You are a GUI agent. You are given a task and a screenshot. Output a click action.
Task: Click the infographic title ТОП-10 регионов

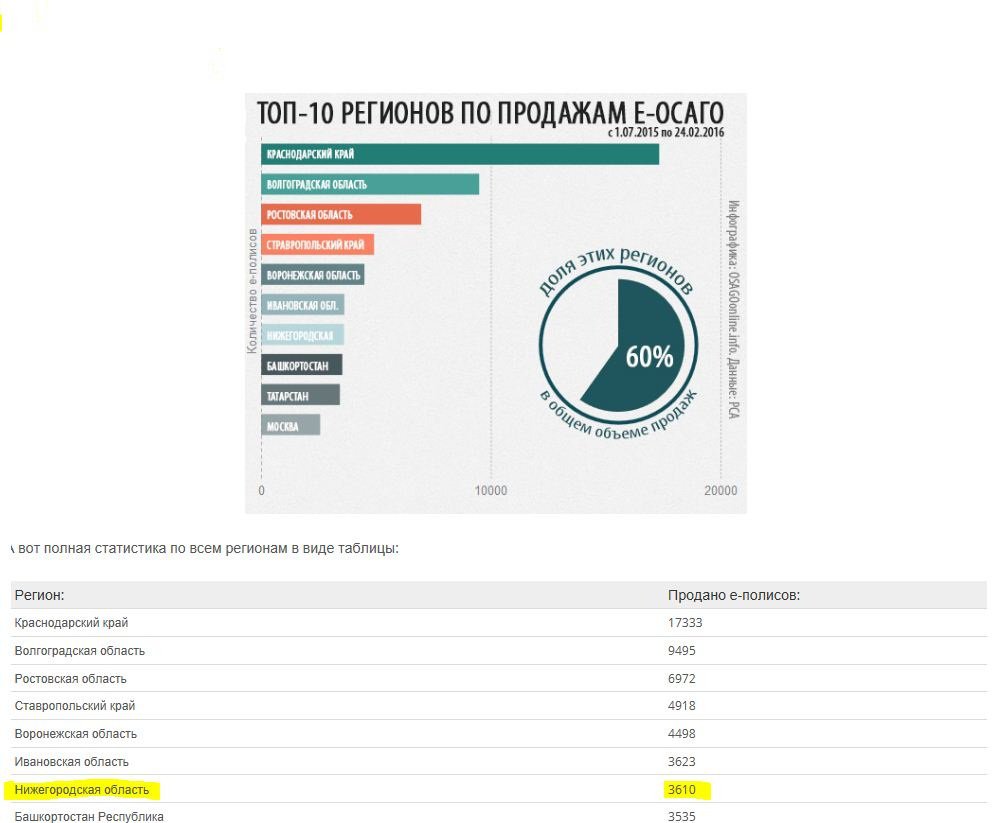click(491, 113)
